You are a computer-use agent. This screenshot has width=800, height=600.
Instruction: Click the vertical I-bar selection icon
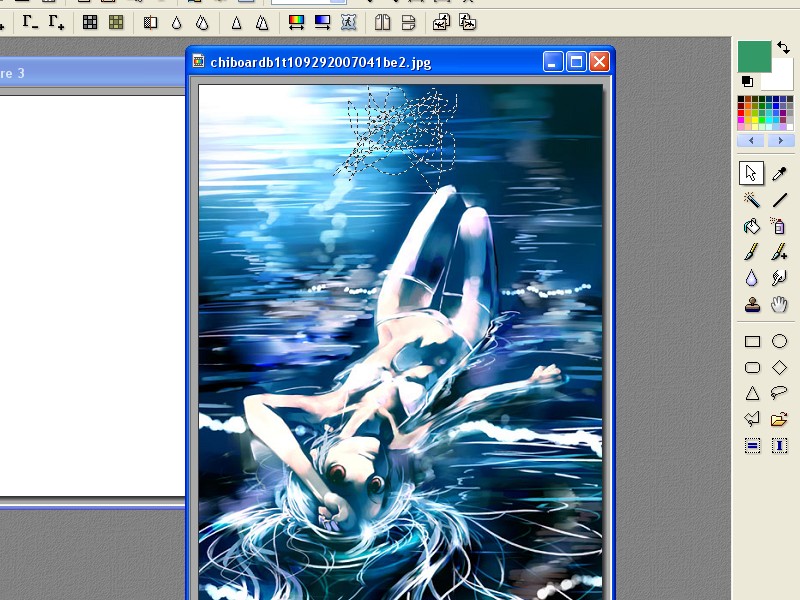(x=779, y=446)
